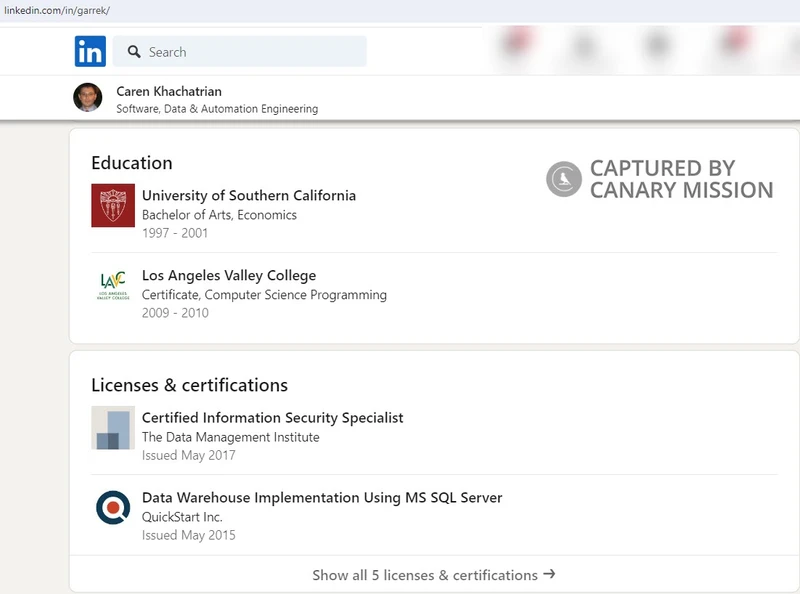Open University of Southern California school link
Viewport: 800px width, 594px height.
[x=249, y=195]
